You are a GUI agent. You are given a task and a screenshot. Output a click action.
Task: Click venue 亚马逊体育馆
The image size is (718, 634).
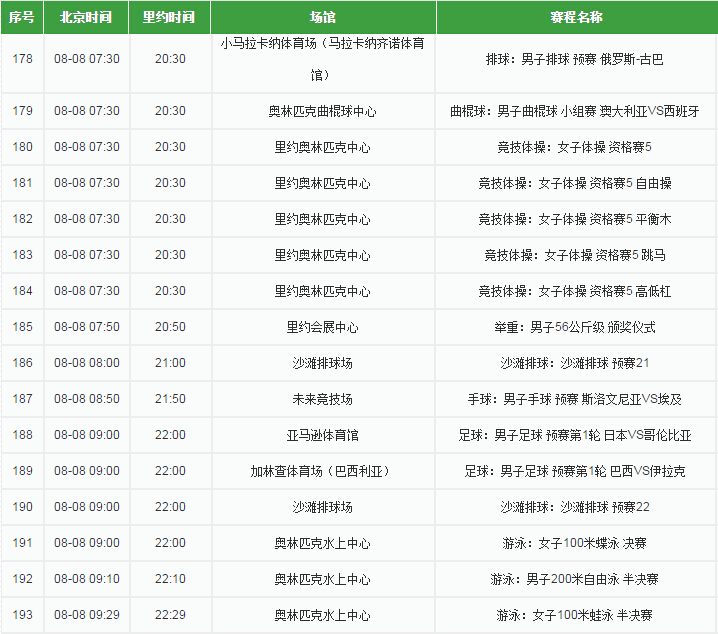click(322, 435)
